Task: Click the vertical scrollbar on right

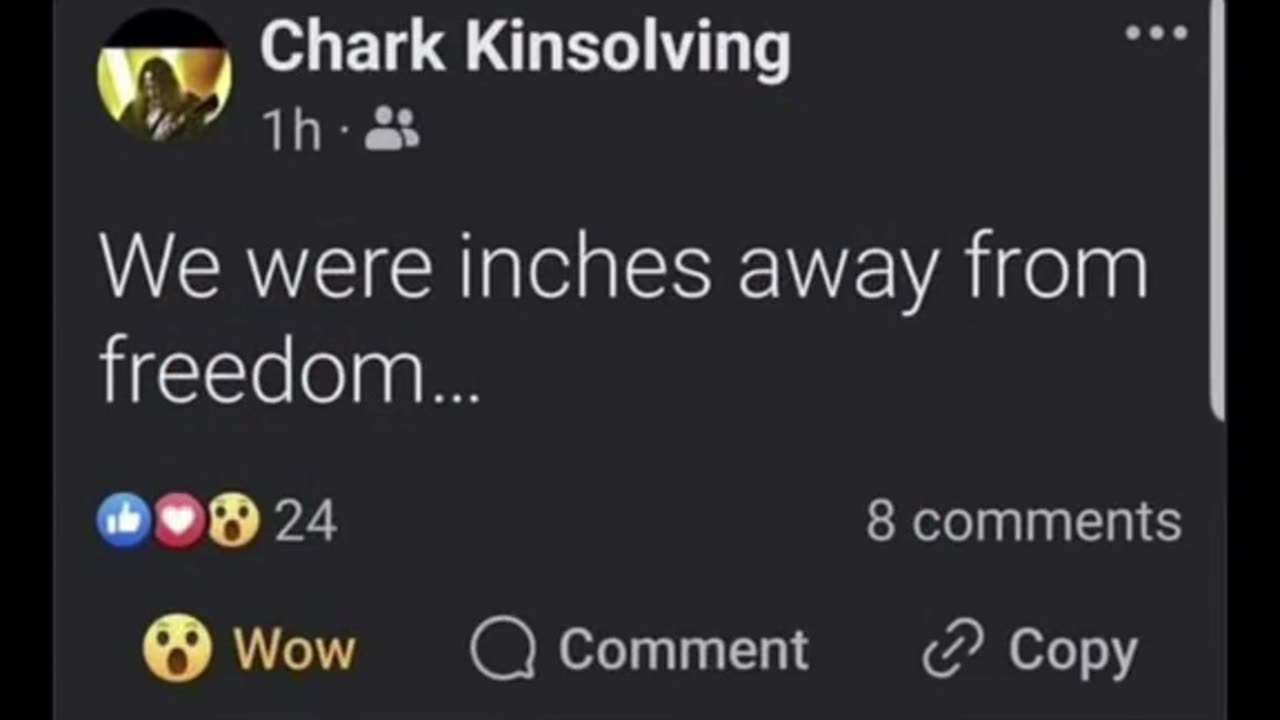Action: [x=1217, y=210]
